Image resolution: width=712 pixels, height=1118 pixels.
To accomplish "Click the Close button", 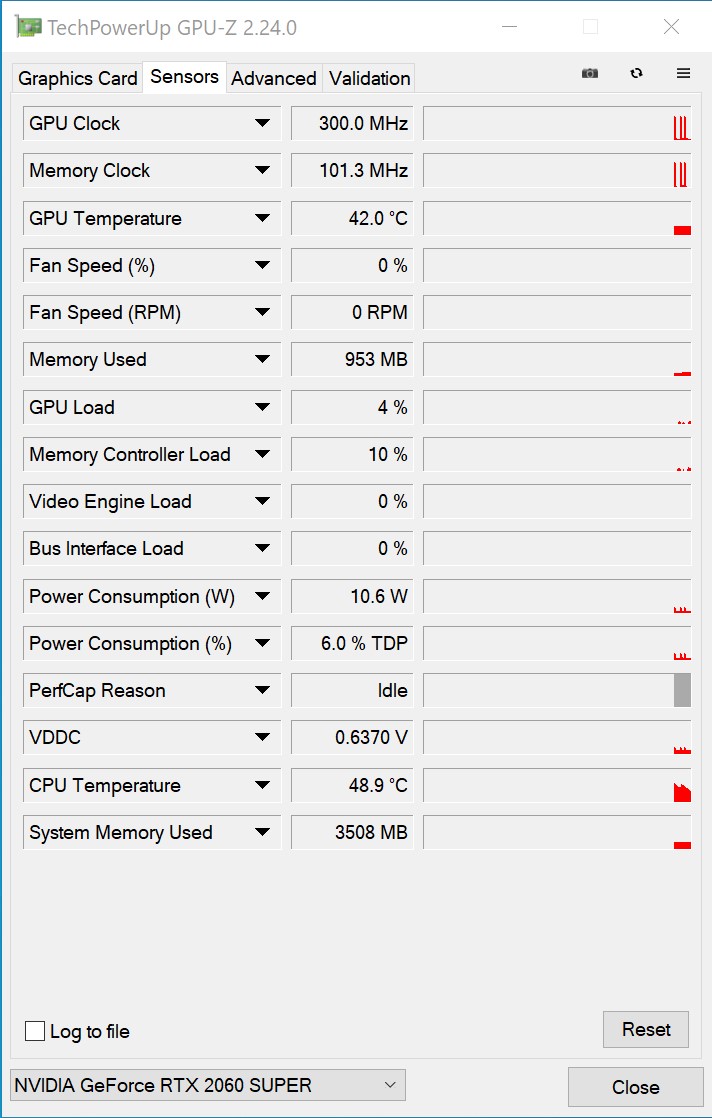I will point(635,1087).
